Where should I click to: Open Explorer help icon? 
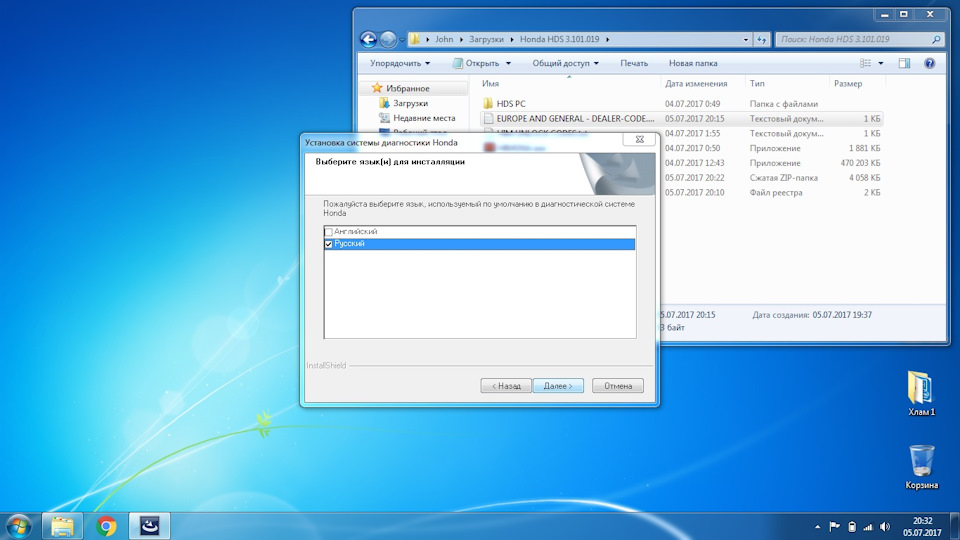click(929, 63)
